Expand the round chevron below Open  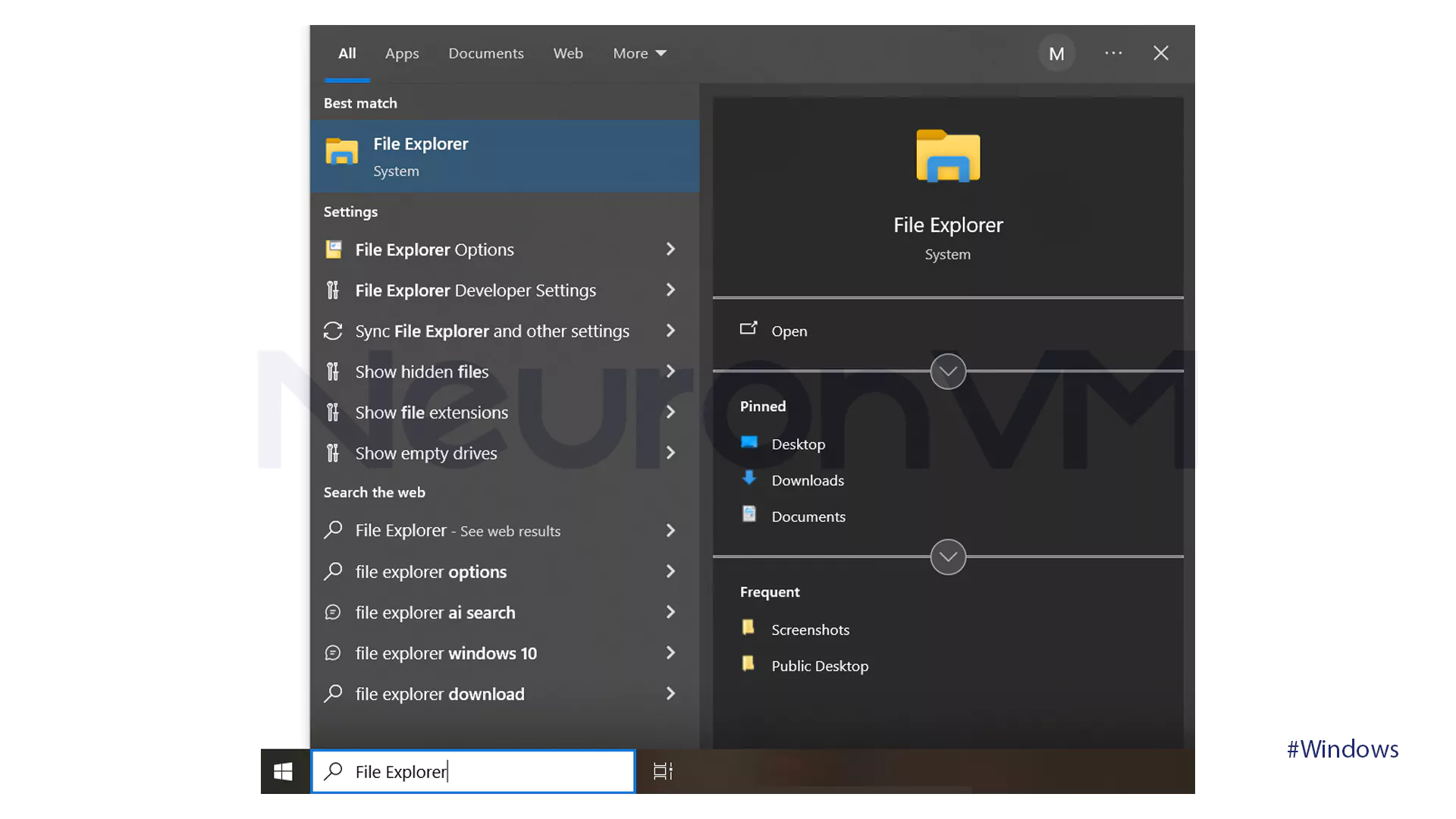click(948, 372)
